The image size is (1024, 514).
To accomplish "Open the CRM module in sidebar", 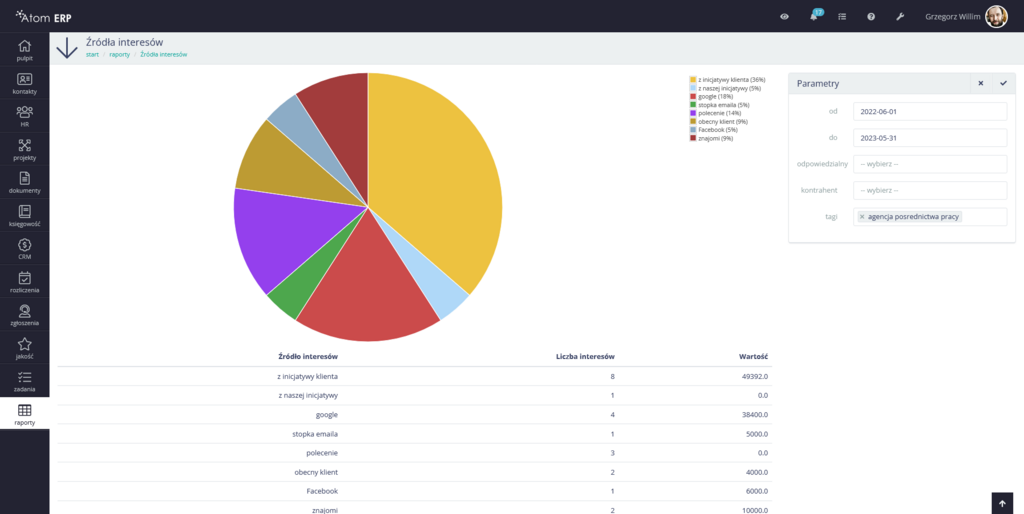I will click(x=24, y=249).
